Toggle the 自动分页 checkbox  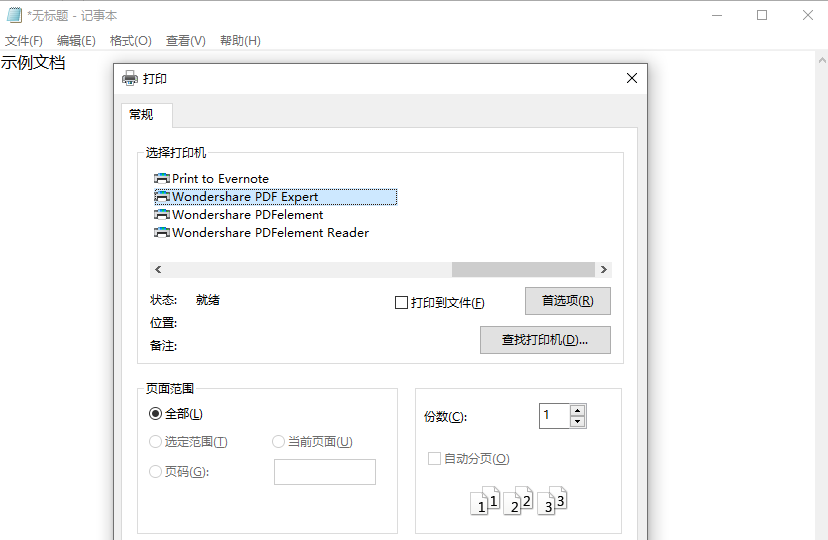(434, 459)
